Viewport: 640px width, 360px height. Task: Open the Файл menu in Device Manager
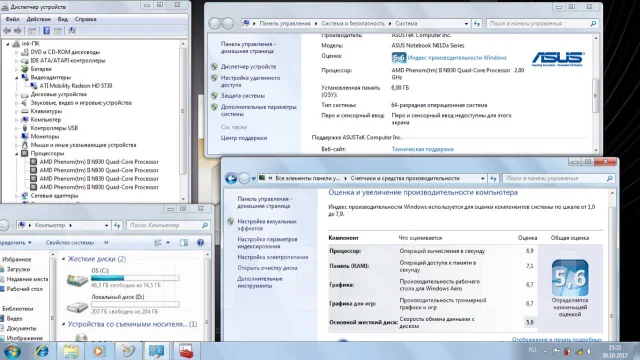click(x=12, y=19)
